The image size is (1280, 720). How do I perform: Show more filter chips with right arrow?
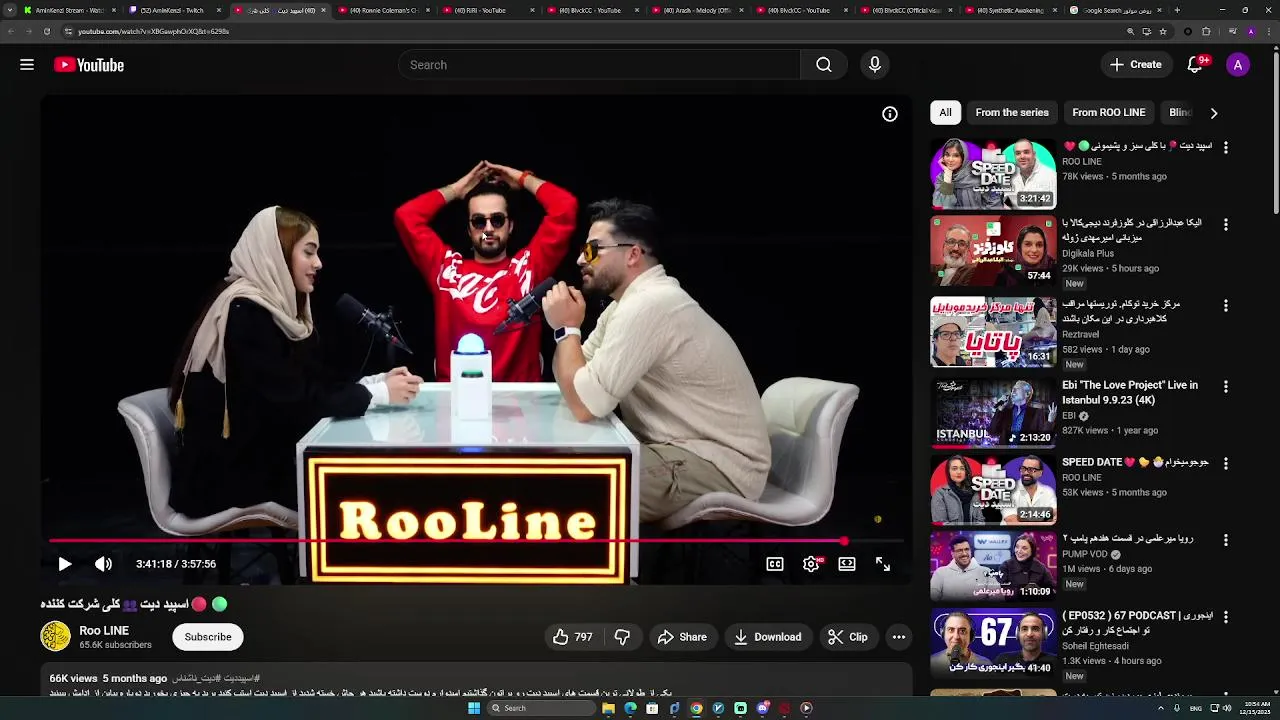pyautogui.click(x=1214, y=113)
